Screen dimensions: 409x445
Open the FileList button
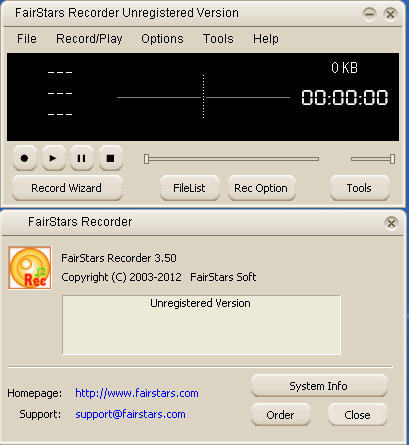click(189, 188)
